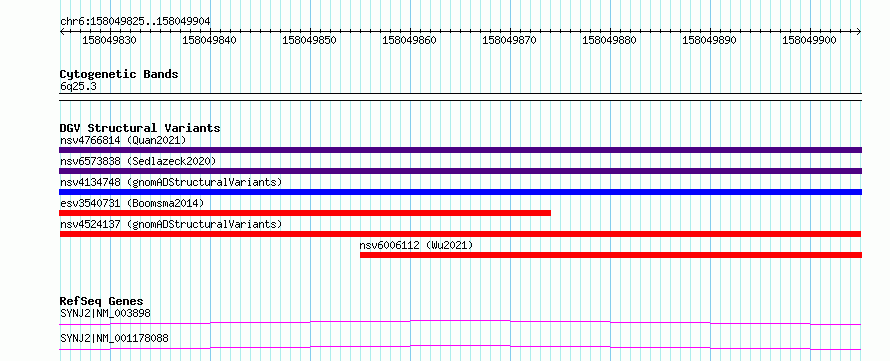This screenshot has height=361, width=890.
Task: Click the RefSeq Genes track title
Action: coord(102,301)
